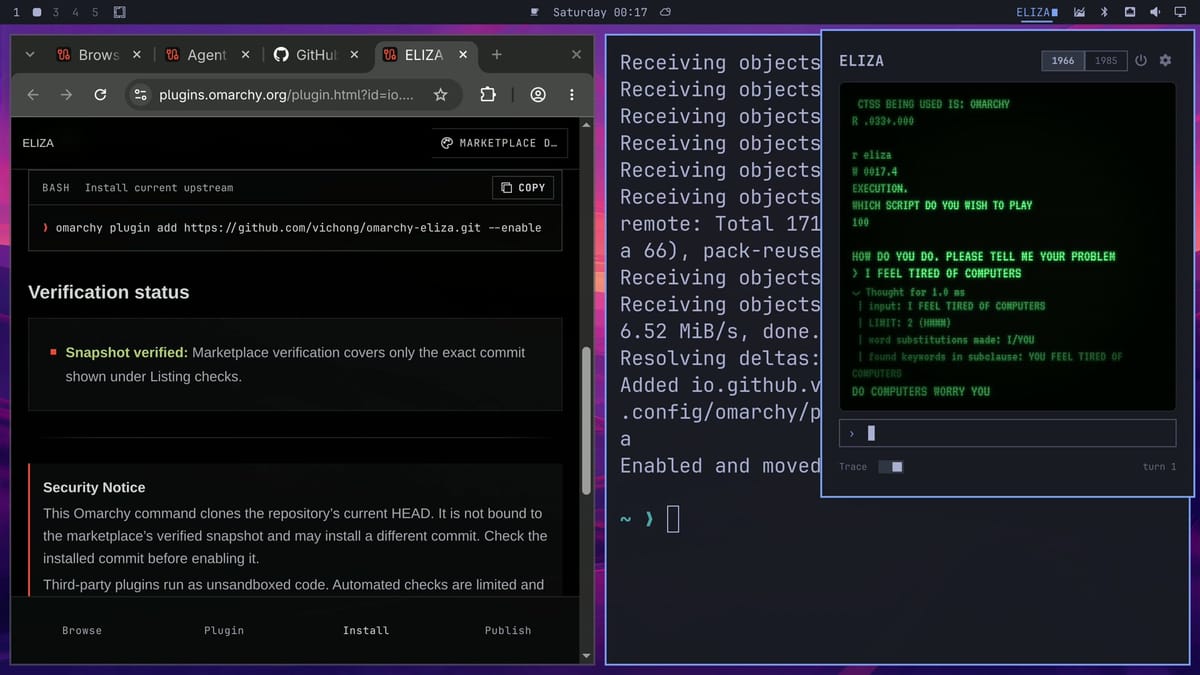1200x675 pixels.
Task: Go to the Publish bottom nav item
Action: (x=508, y=630)
